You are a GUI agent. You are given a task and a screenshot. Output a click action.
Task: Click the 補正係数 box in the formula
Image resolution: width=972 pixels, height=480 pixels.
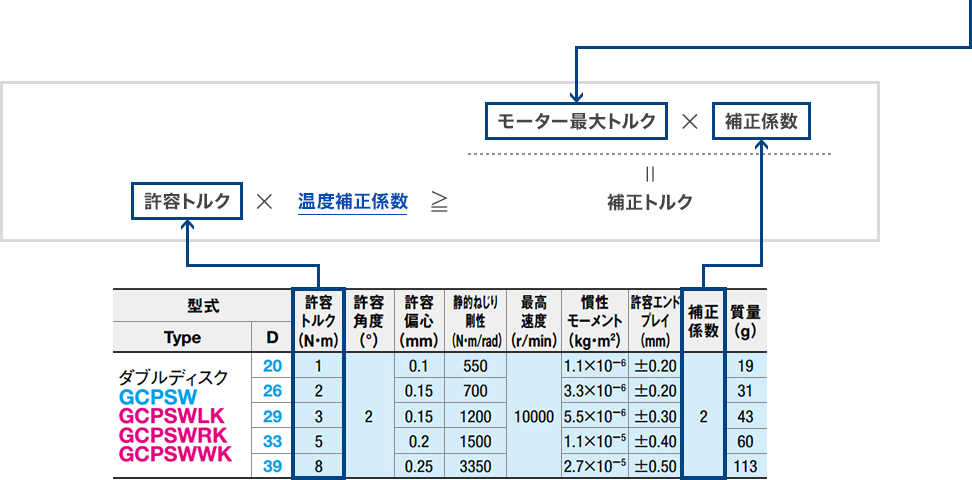(x=761, y=122)
